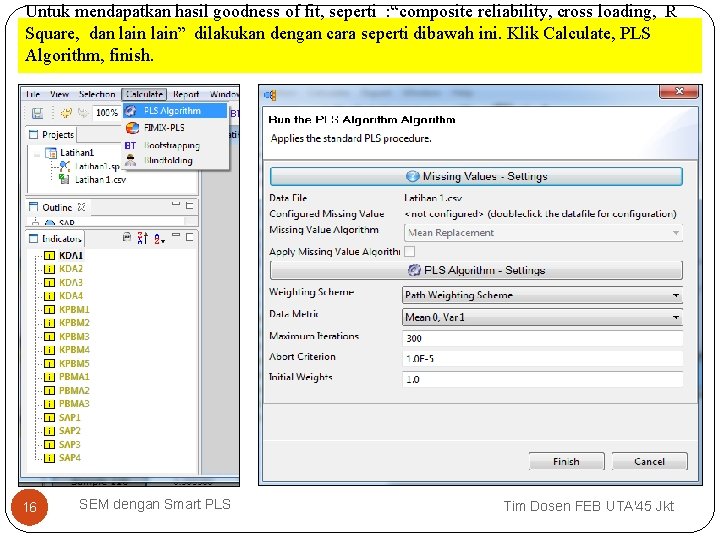Image resolution: width=720 pixels, height=540 pixels.
Task: Switch to the Outline tab
Action: (57, 207)
